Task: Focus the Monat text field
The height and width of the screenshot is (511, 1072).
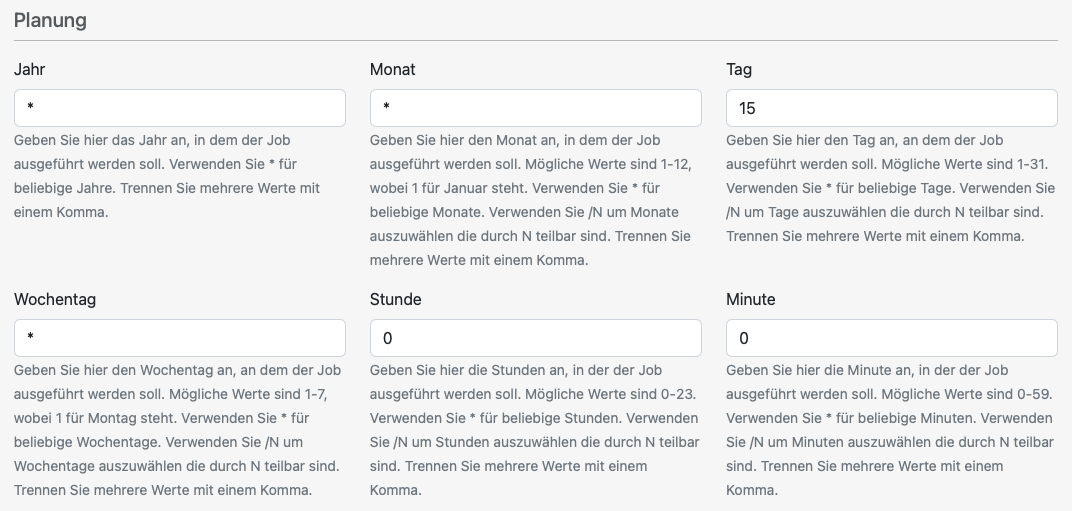Action: click(536, 108)
